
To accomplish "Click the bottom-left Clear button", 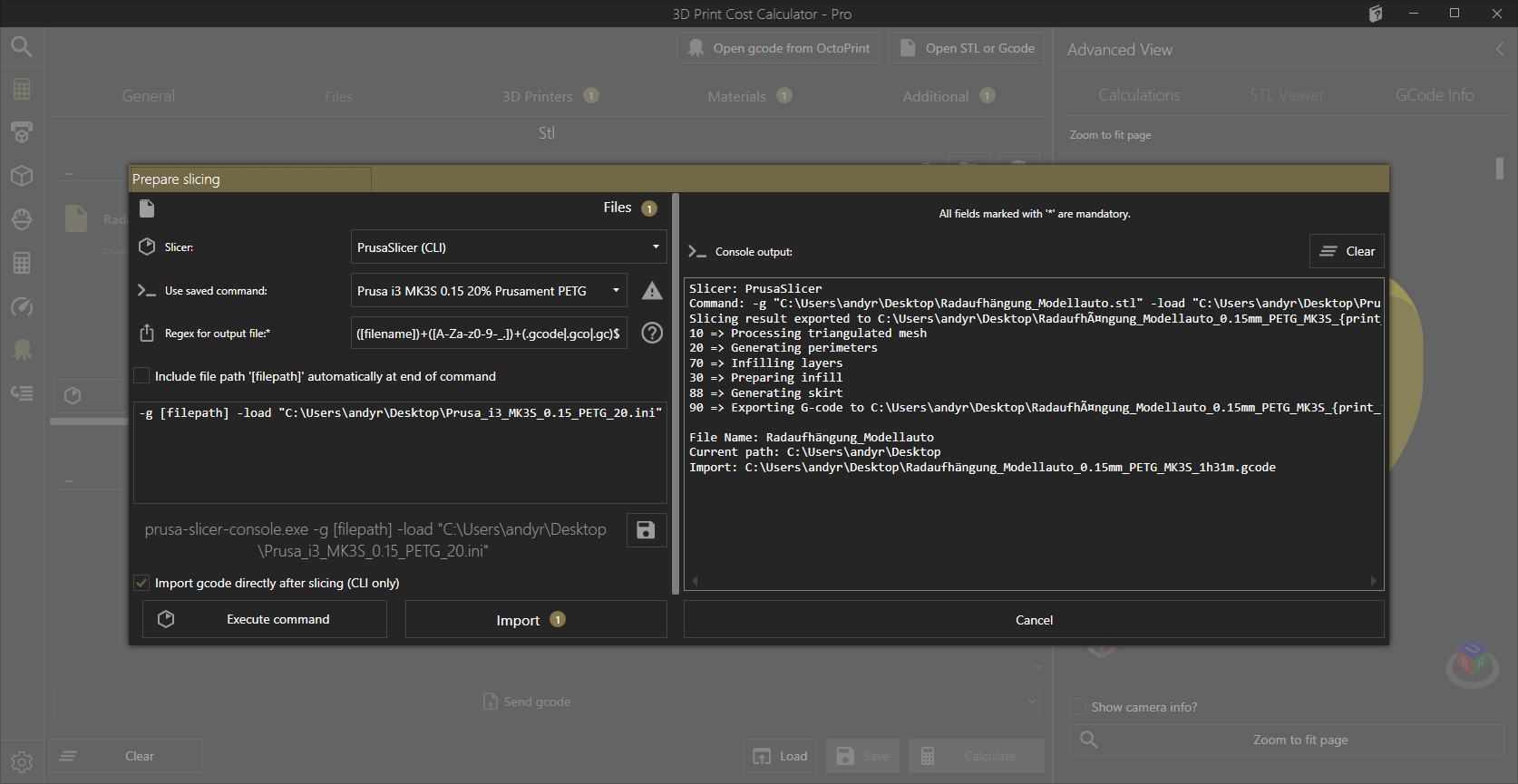I will [125, 756].
